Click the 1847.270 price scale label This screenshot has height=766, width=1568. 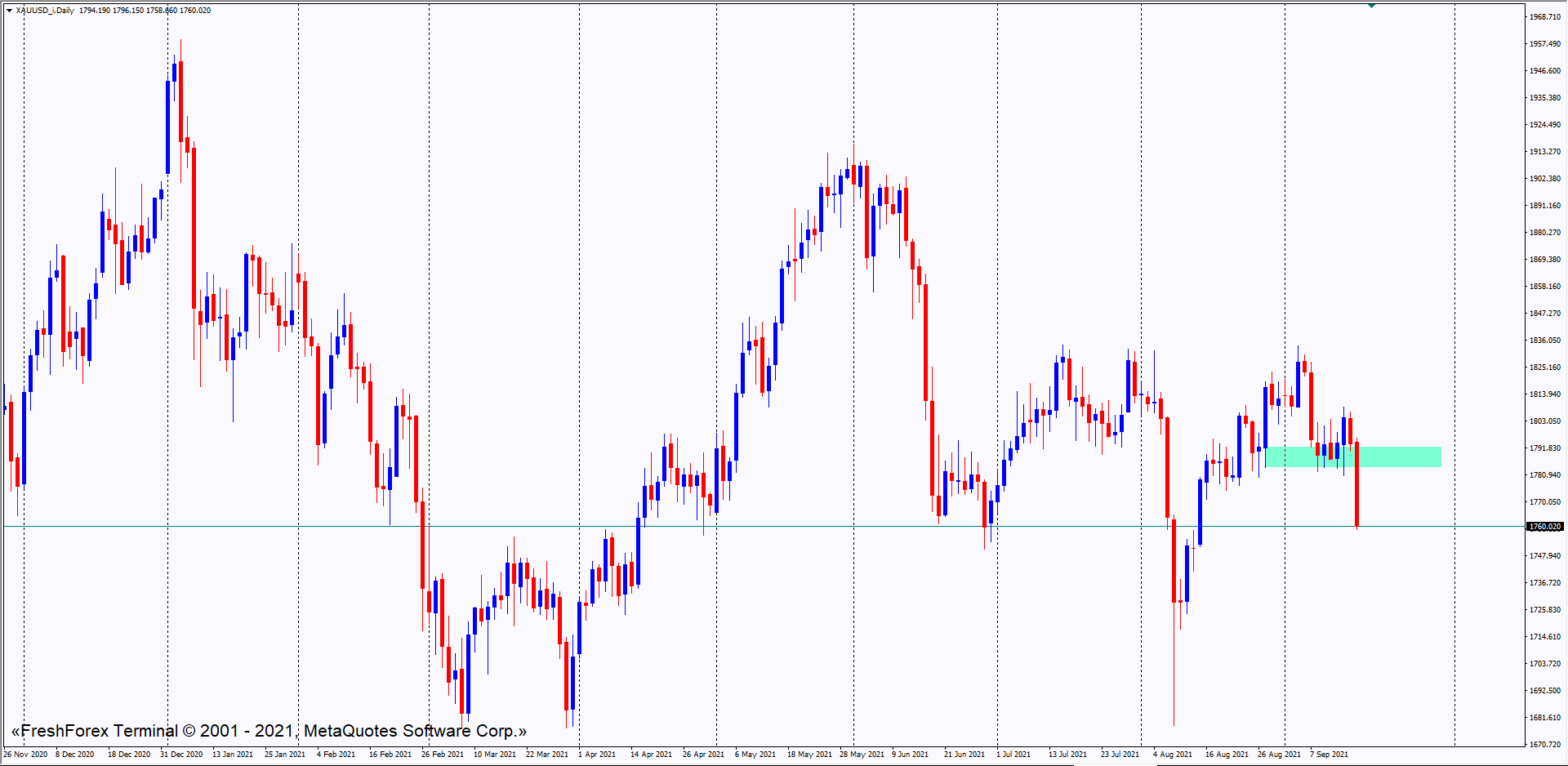(x=1544, y=313)
